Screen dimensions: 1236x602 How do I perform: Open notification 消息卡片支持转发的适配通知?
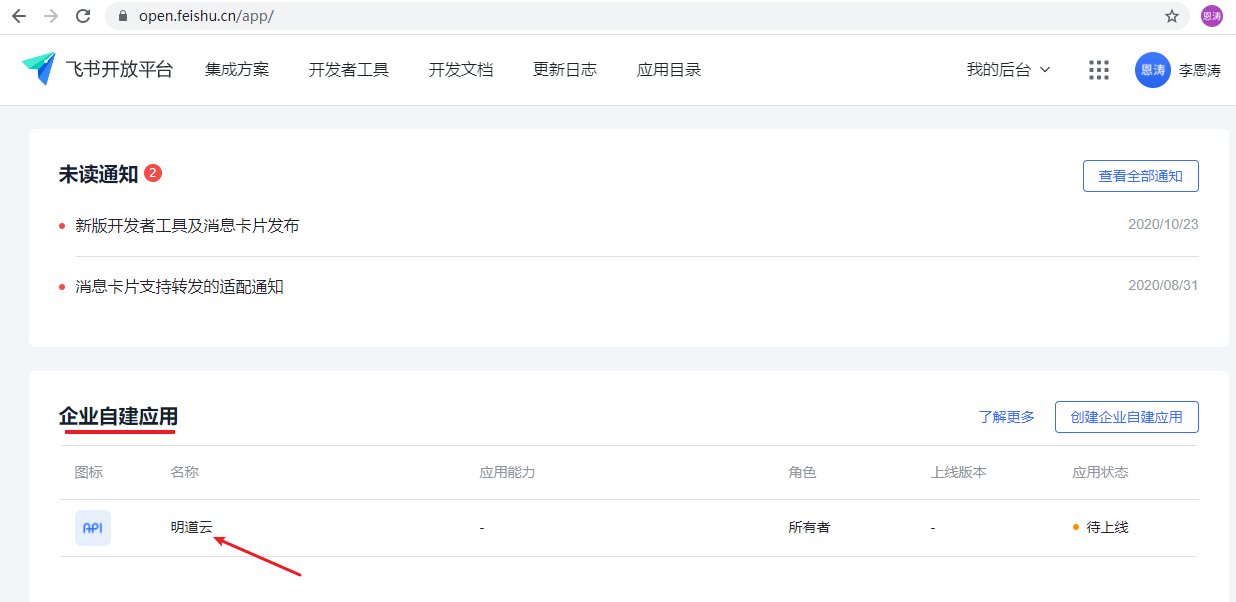(x=179, y=287)
